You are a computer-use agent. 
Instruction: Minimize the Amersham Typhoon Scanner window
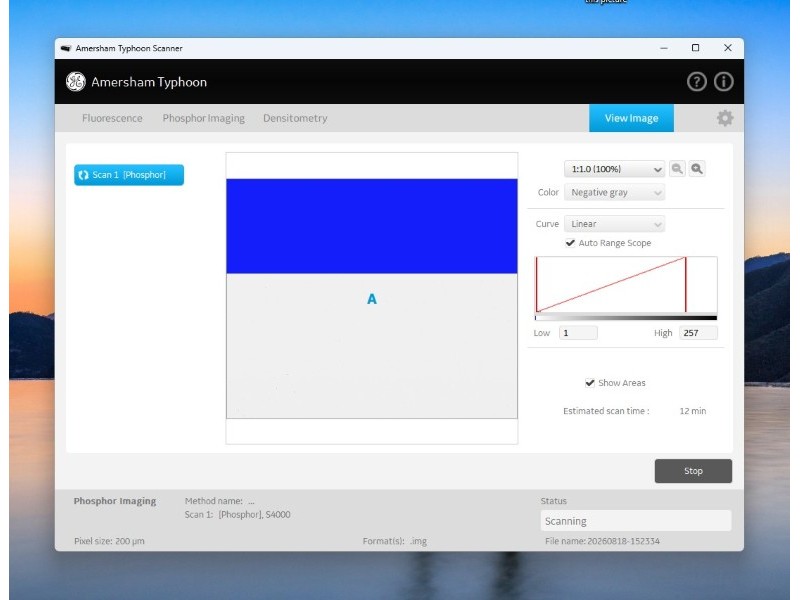[x=664, y=48]
